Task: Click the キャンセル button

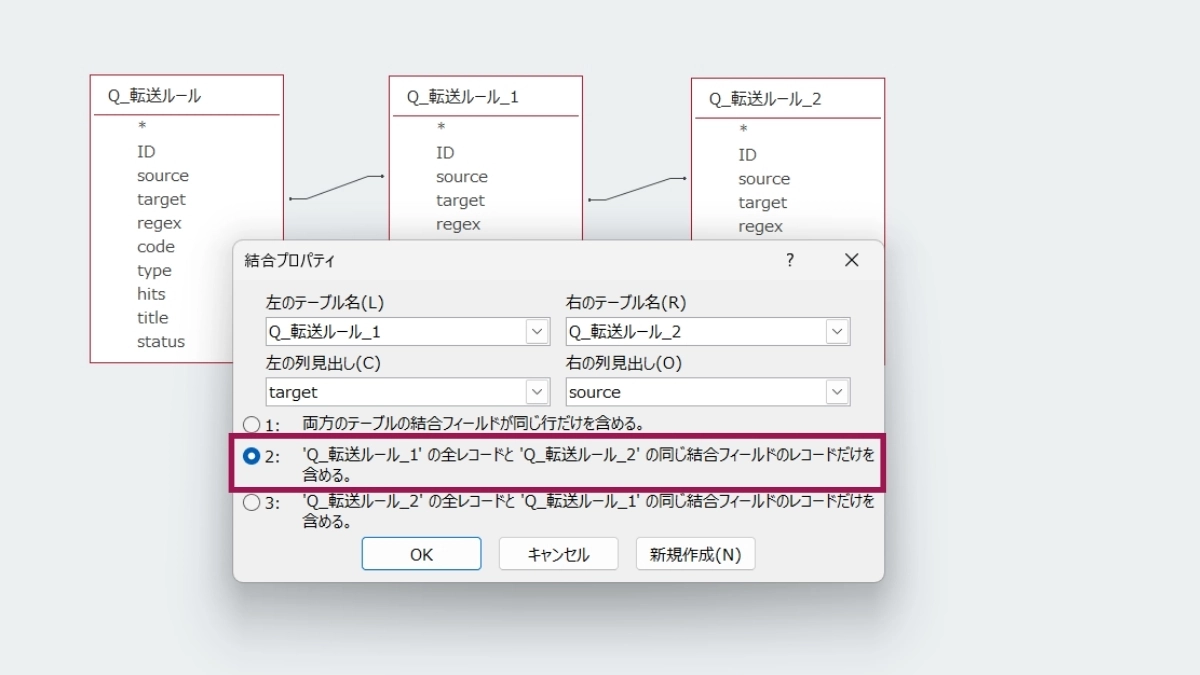Action: pyautogui.click(x=558, y=554)
